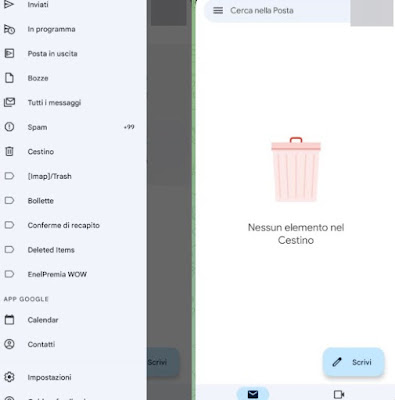This screenshot has width=395, height=400.
Task: Click the empty trash can illustration
Action: pos(296,169)
